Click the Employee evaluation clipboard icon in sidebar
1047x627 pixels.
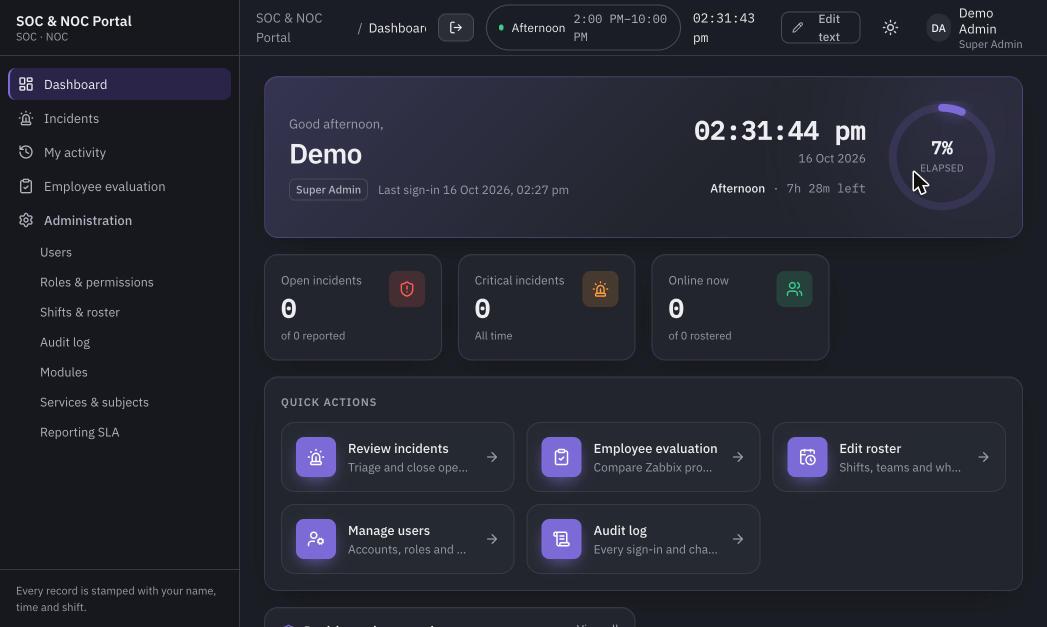tap(26, 186)
